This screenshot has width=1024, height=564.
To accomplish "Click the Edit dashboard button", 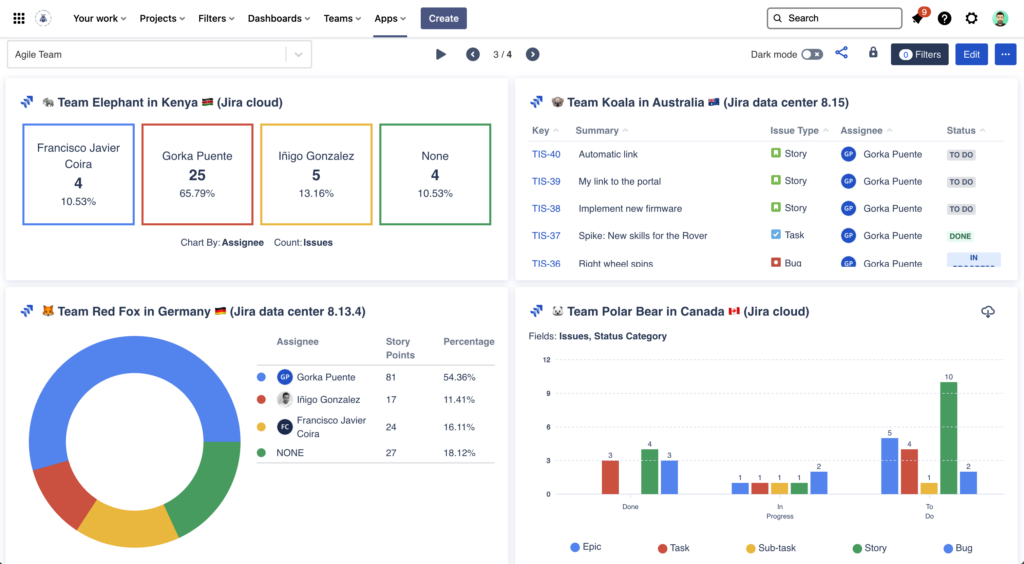I will coord(971,54).
